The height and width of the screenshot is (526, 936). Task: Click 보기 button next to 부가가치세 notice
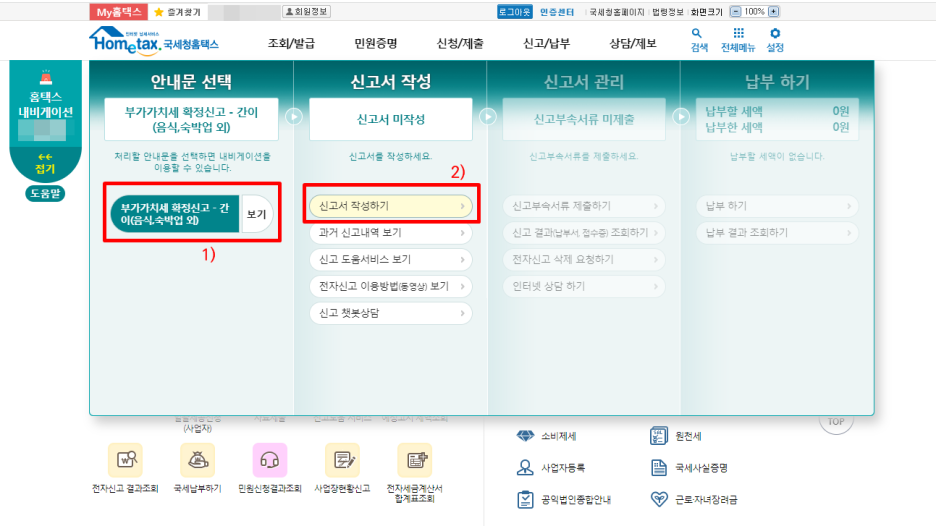point(257,214)
